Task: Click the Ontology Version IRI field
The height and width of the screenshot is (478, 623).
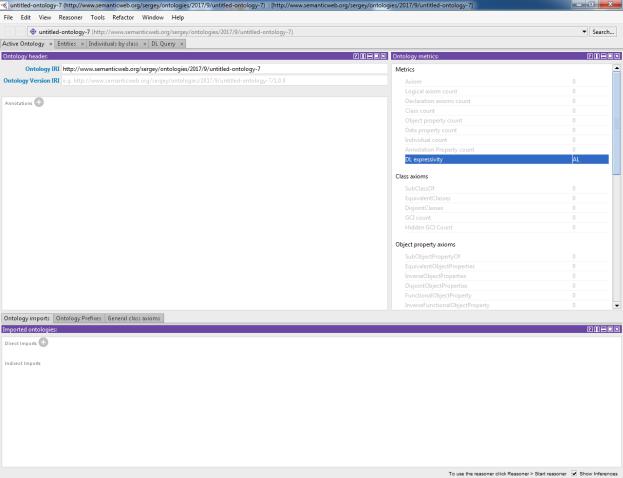Action: (x=220, y=80)
